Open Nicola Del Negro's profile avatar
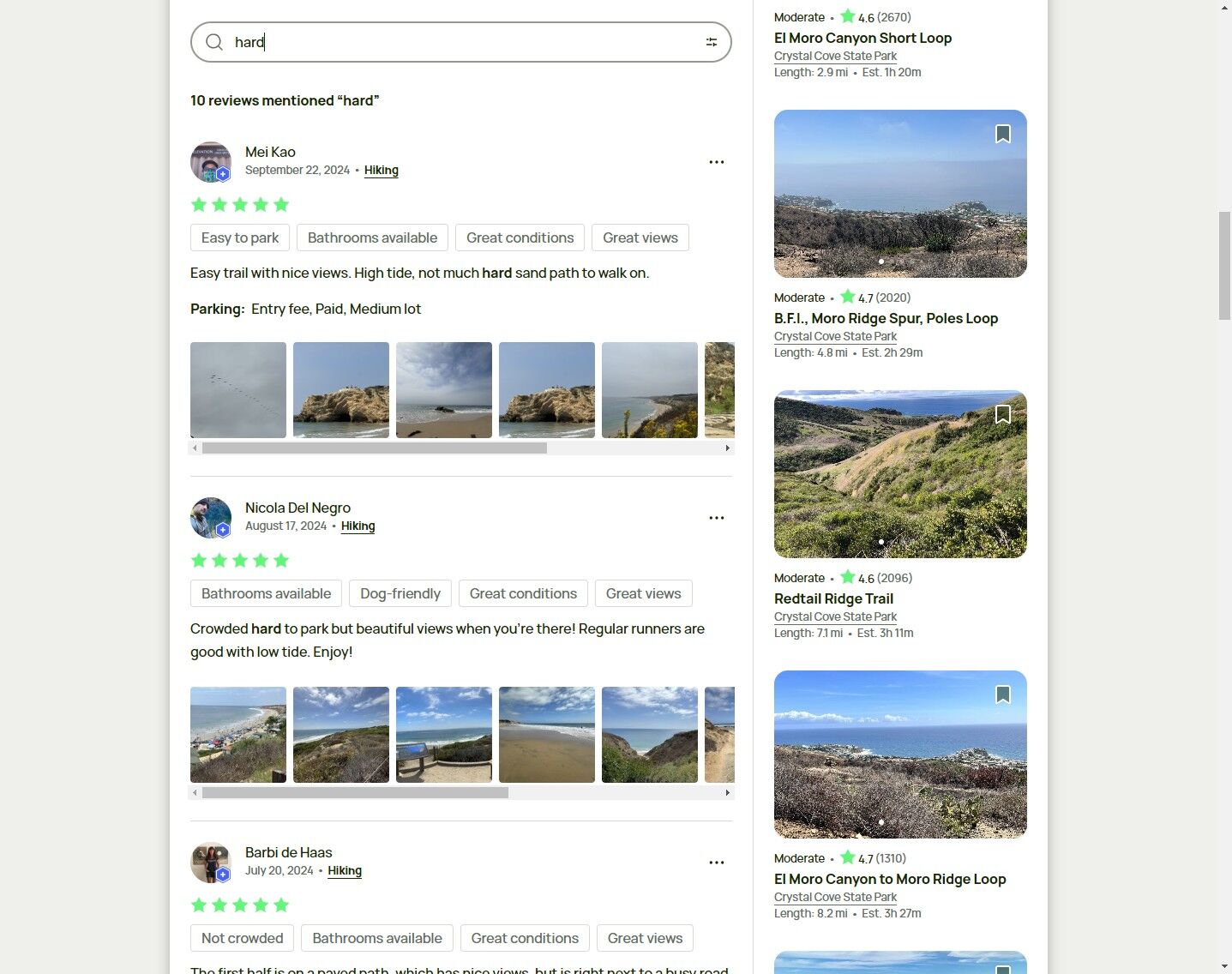 pos(211,518)
